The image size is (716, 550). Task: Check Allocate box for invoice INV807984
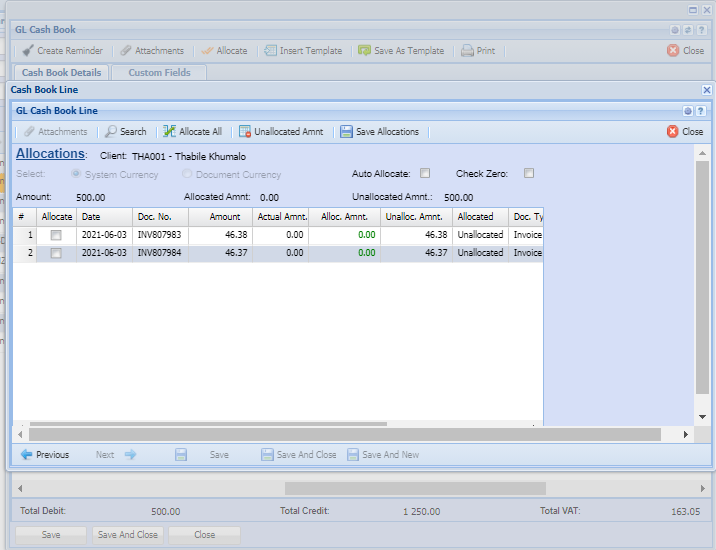click(x=56, y=253)
